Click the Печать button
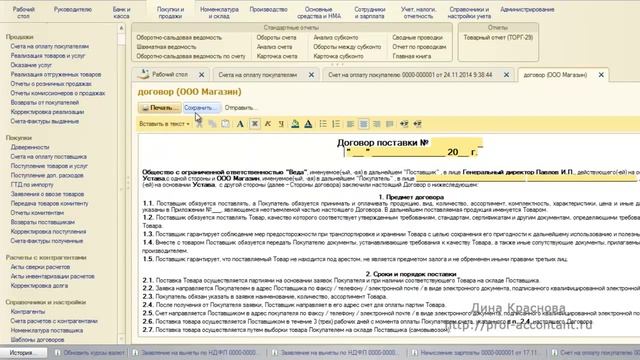 click(160, 108)
